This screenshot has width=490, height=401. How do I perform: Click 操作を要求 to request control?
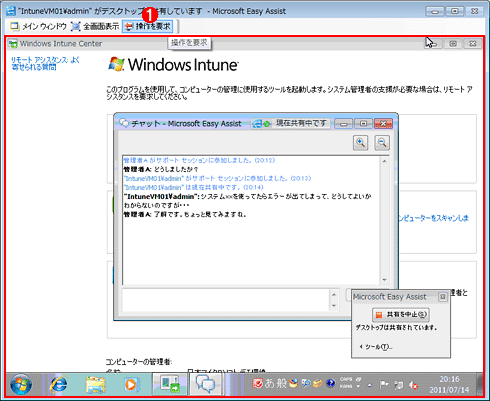(x=148, y=26)
